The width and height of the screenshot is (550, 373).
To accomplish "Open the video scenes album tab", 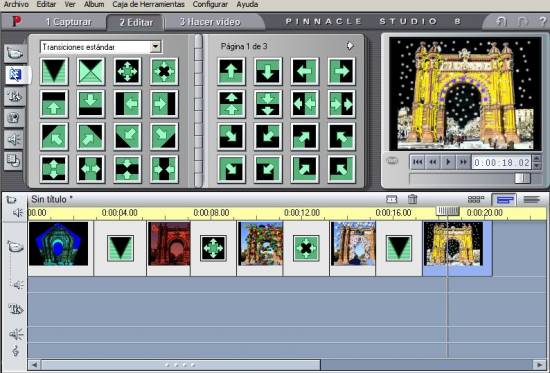I will pos(15,53).
